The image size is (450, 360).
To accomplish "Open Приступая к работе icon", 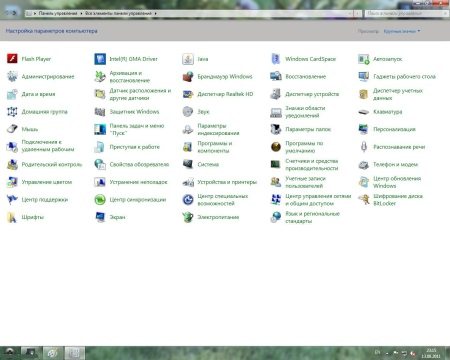I will 100,147.
